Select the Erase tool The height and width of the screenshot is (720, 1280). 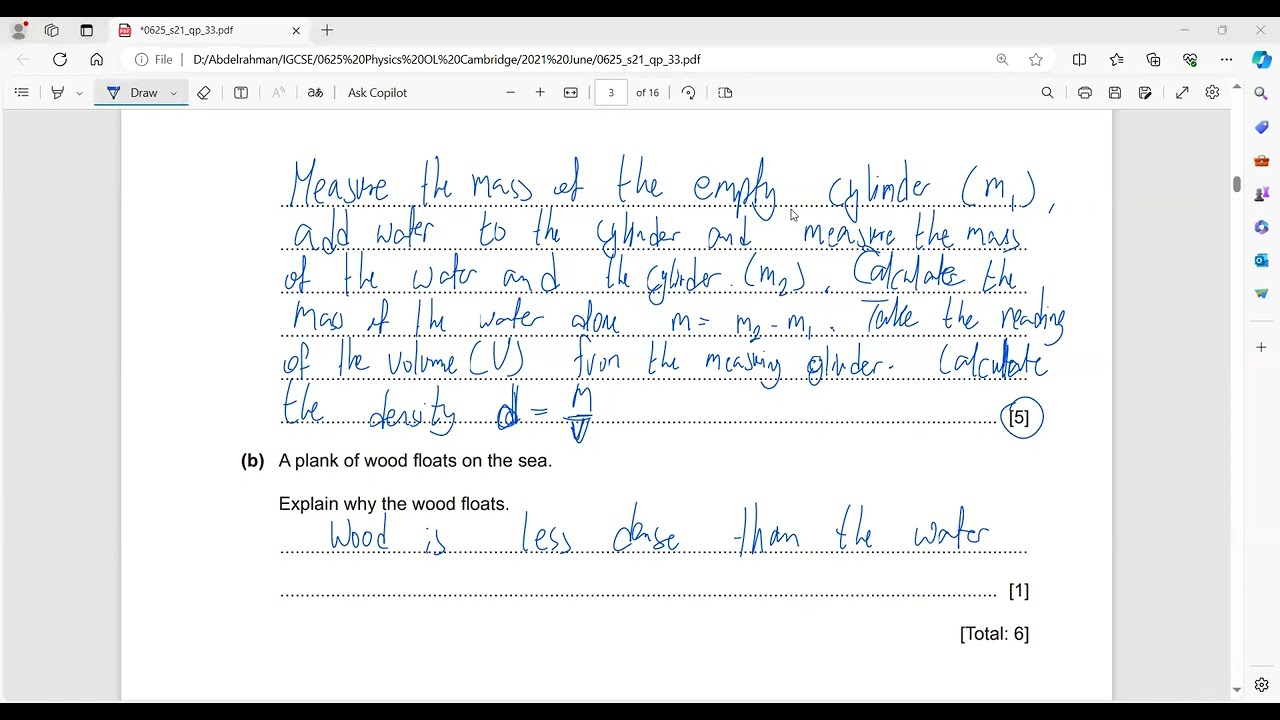pyautogui.click(x=204, y=92)
